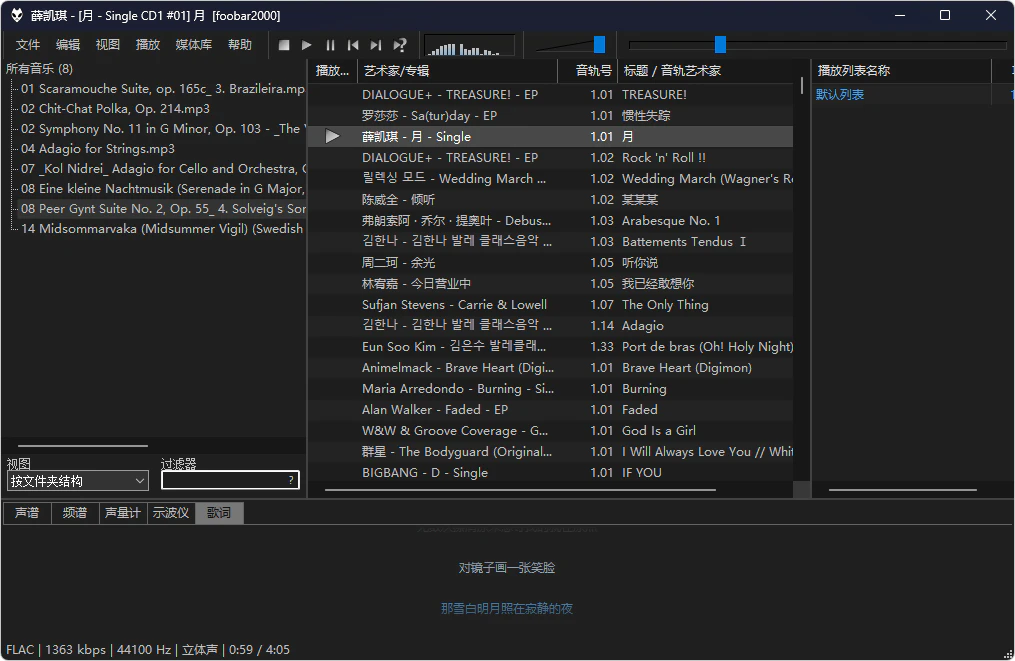The width and height of the screenshot is (1015, 661).
Task: Select the 听你说 track row
Action: pos(550,263)
